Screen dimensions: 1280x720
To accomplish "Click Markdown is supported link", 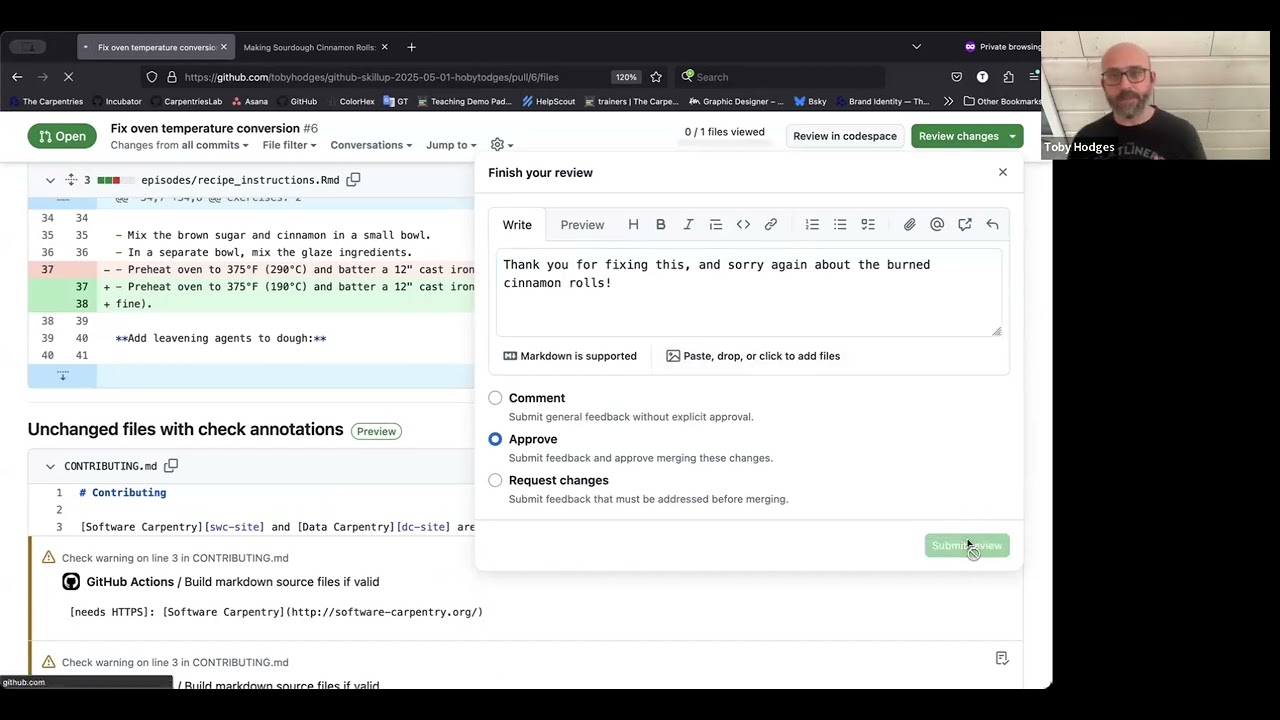I will point(570,356).
